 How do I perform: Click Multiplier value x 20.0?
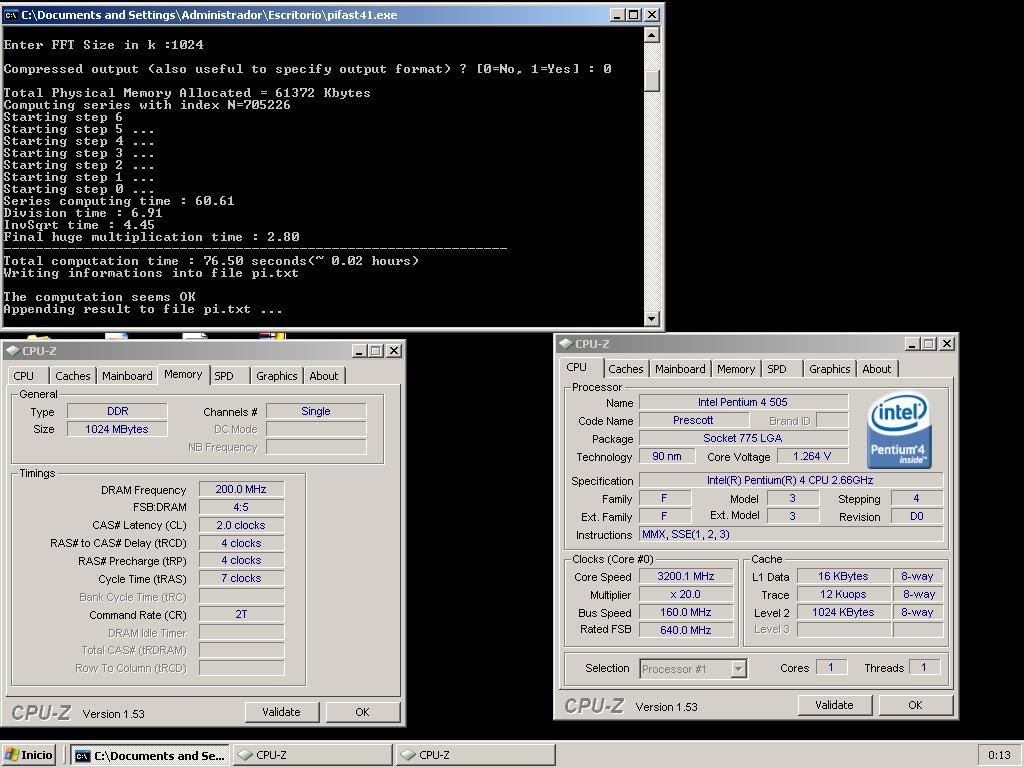click(686, 594)
